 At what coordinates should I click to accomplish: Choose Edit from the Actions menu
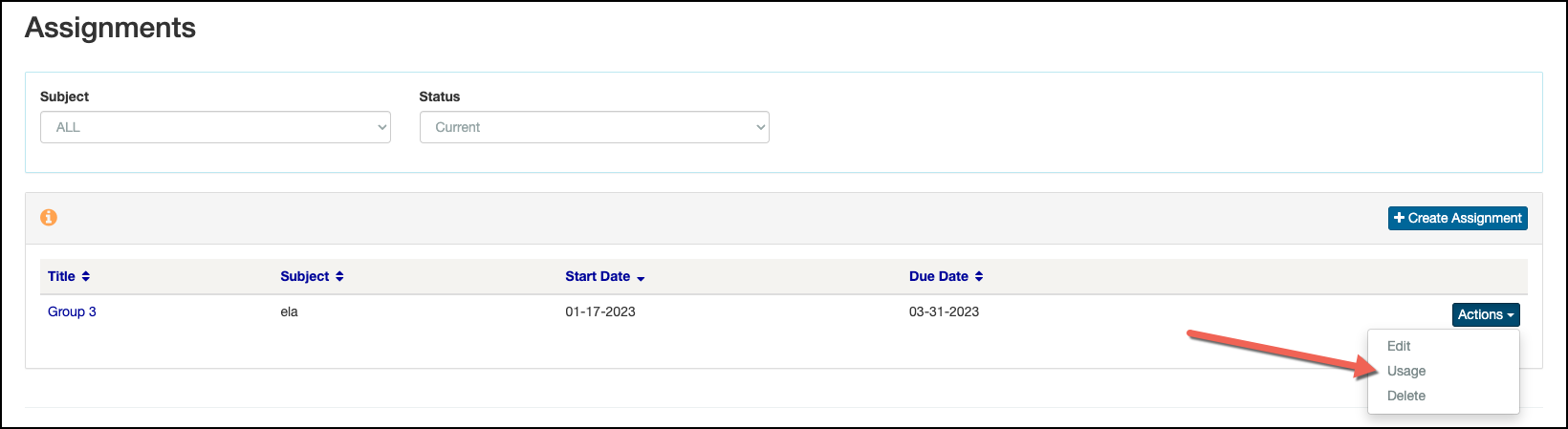1399,346
